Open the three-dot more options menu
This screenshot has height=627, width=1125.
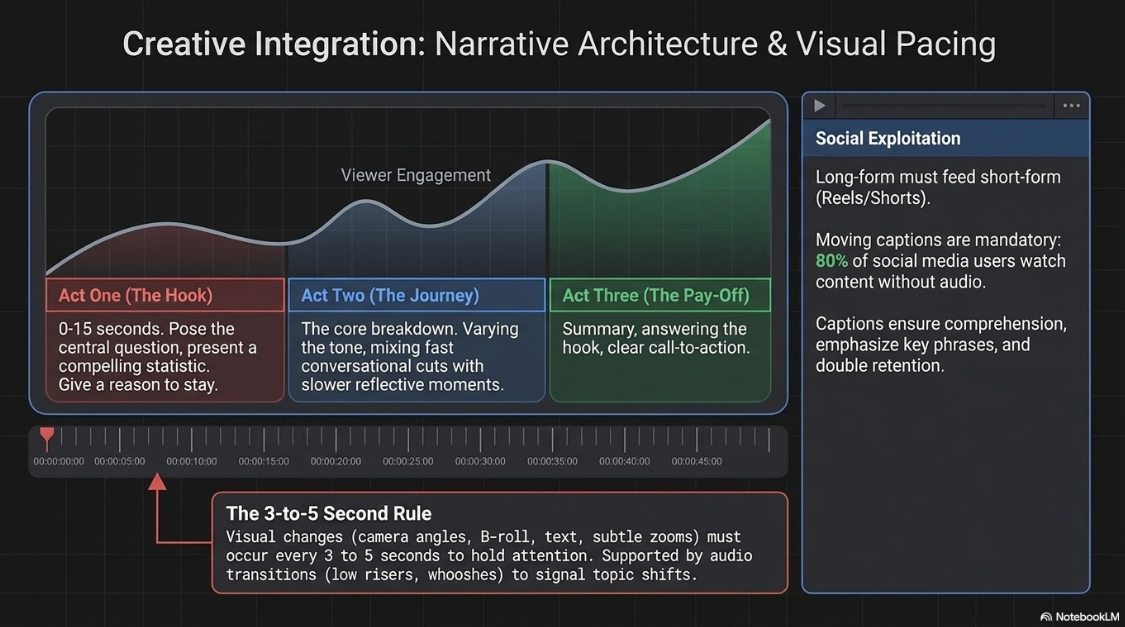point(1071,105)
